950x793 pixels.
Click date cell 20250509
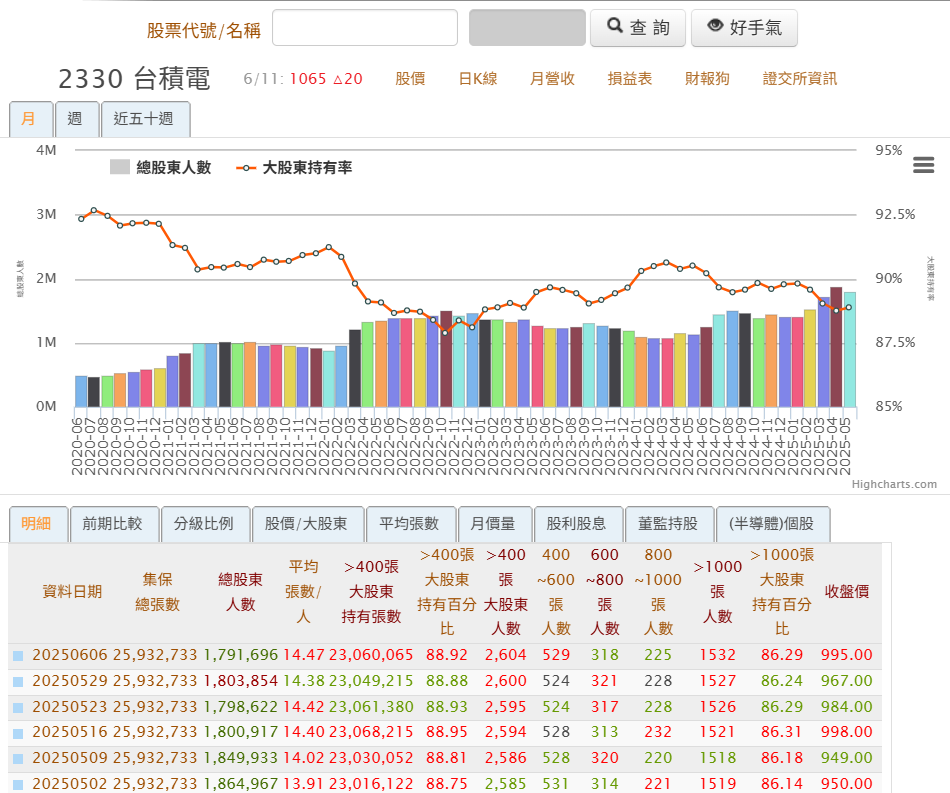70,758
